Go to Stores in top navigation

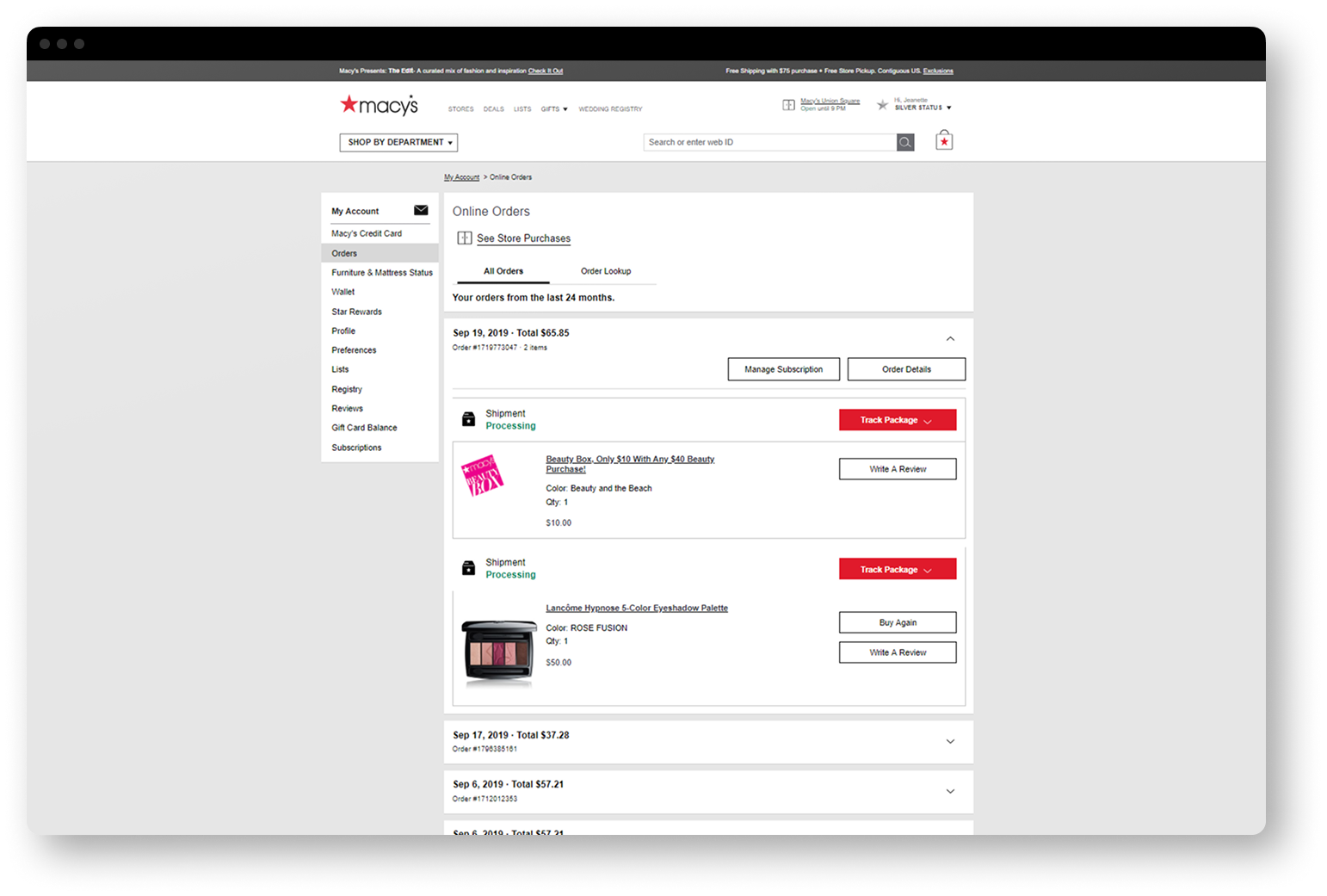tap(460, 109)
